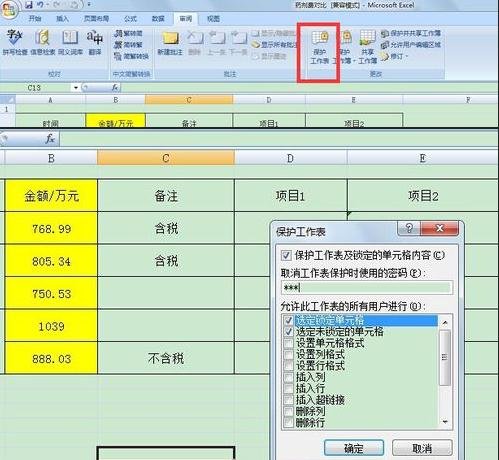Open the 公式 ribbon tab
This screenshot has width=499, height=460.
(x=130, y=19)
